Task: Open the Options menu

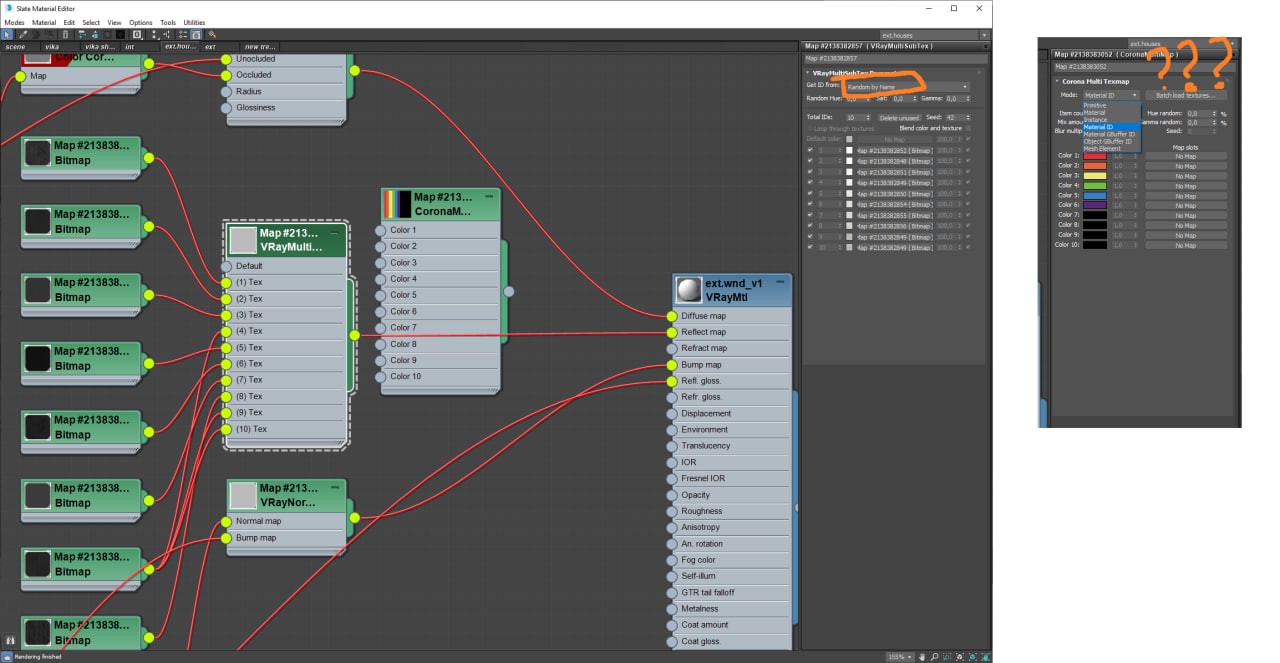Action: pos(141,22)
